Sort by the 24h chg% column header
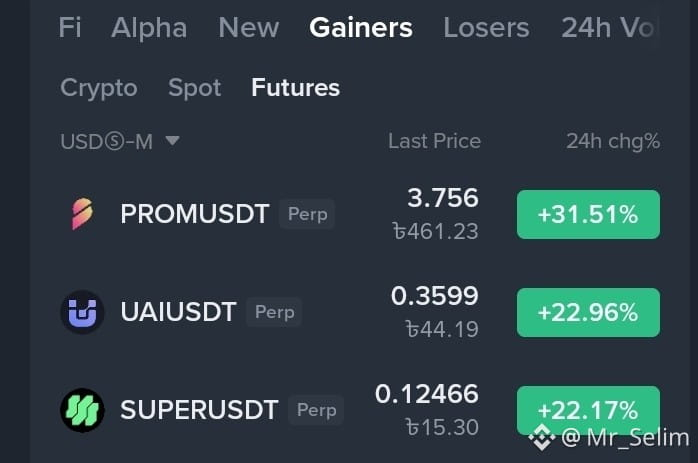This screenshot has height=463, width=698. coord(613,142)
